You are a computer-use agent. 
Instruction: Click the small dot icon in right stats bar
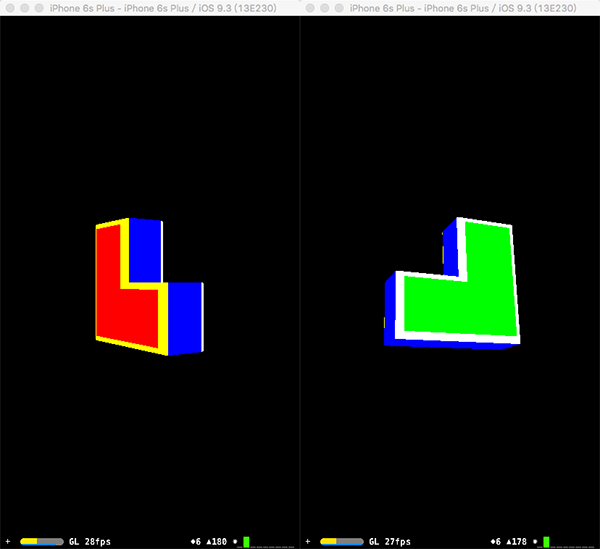tap(535, 541)
